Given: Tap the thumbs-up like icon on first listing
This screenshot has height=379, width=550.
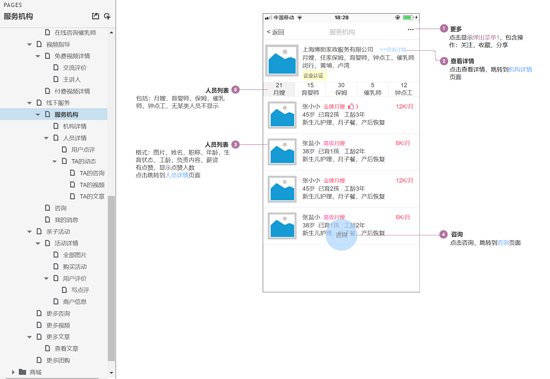Looking at the screenshot, I should click(351, 106).
